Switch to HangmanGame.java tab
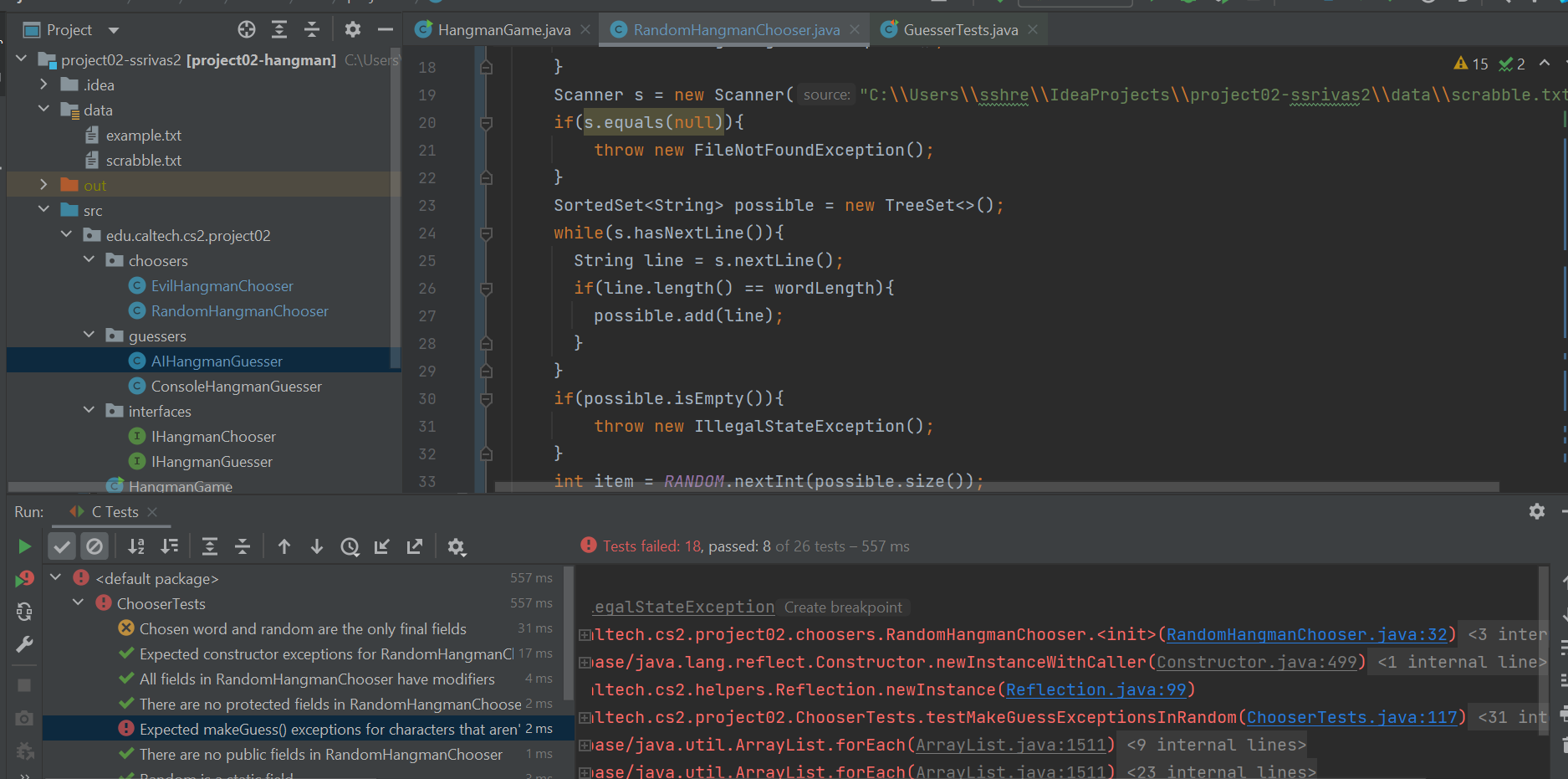This screenshot has height=779, width=1568. pos(503,30)
